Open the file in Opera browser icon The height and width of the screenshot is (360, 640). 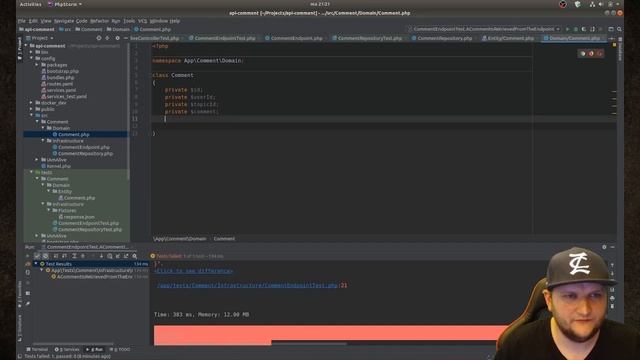click(x=600, y=53)
